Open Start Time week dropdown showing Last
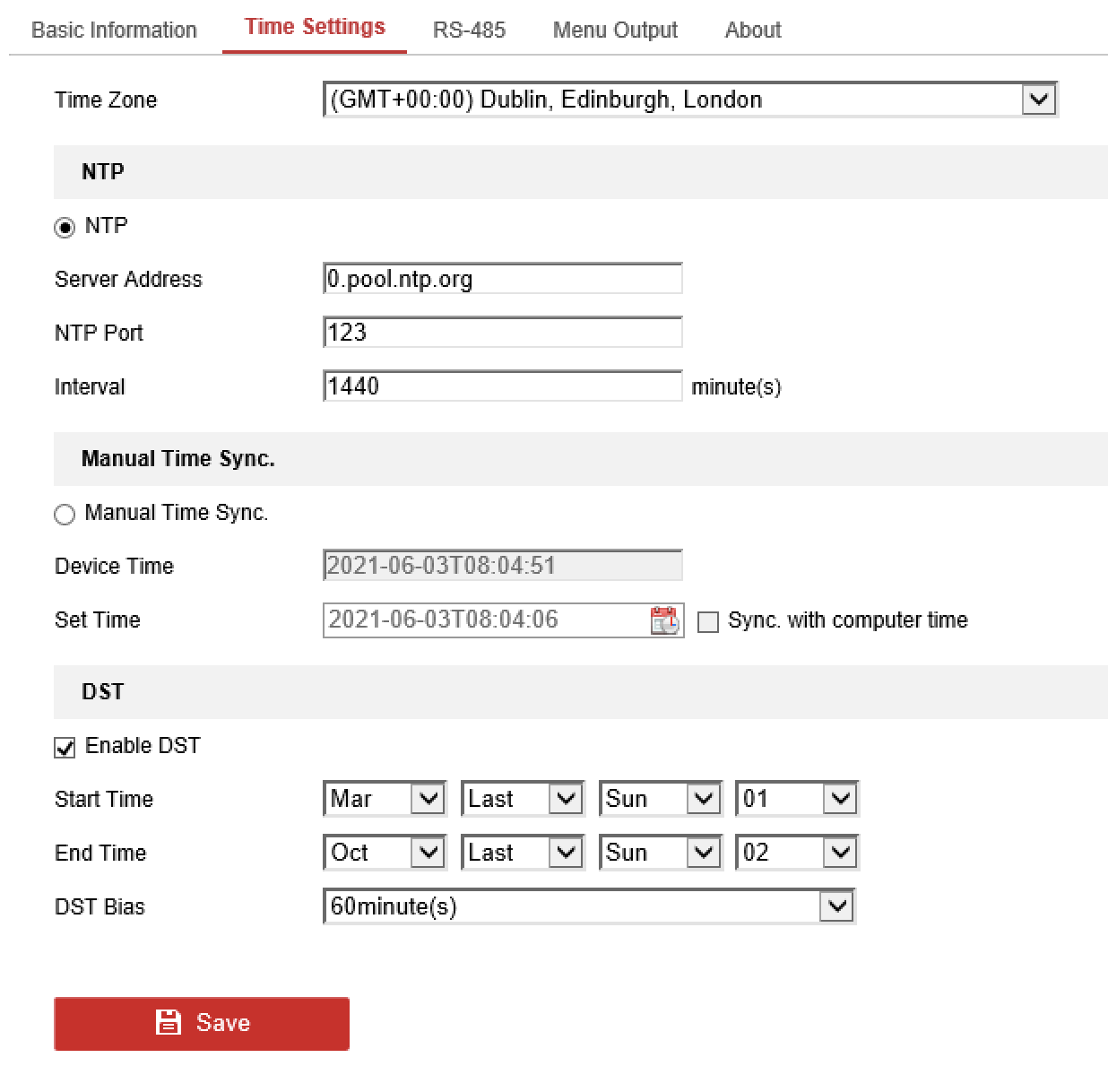The image size is (1108, 1092). tap(522, 799)
